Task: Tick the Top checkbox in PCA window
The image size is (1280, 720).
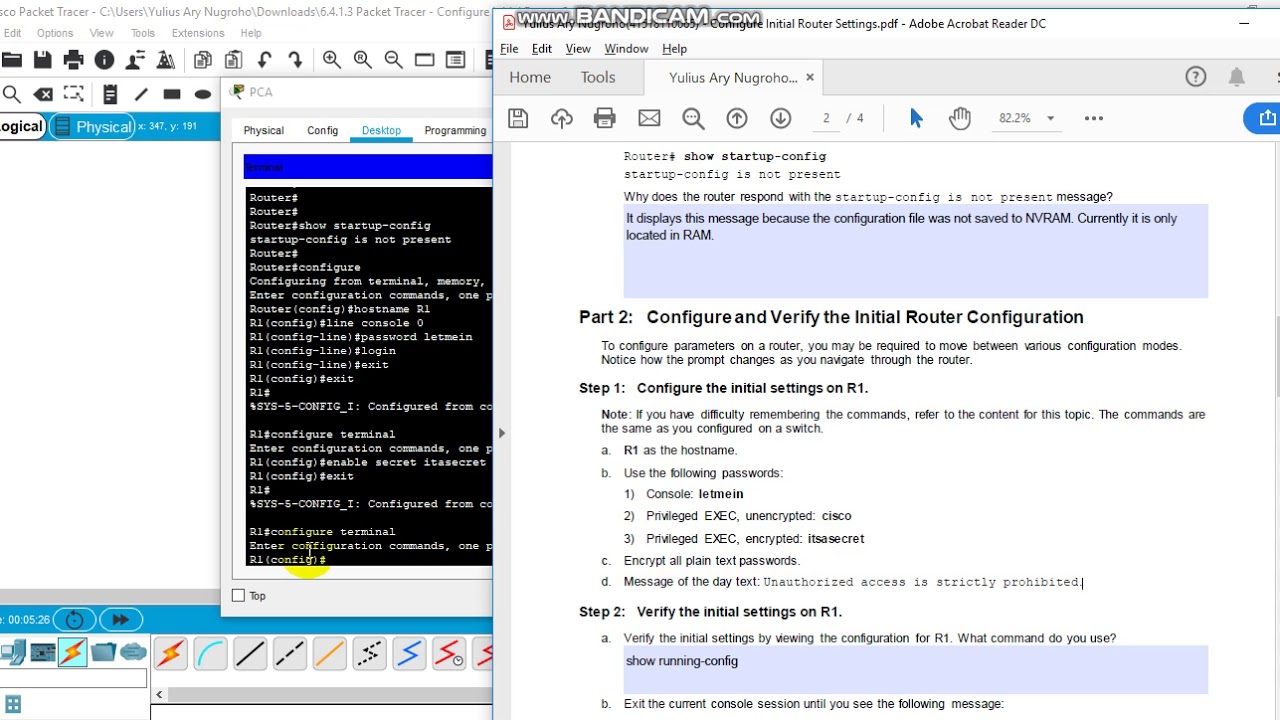Action: coord(238,596)
